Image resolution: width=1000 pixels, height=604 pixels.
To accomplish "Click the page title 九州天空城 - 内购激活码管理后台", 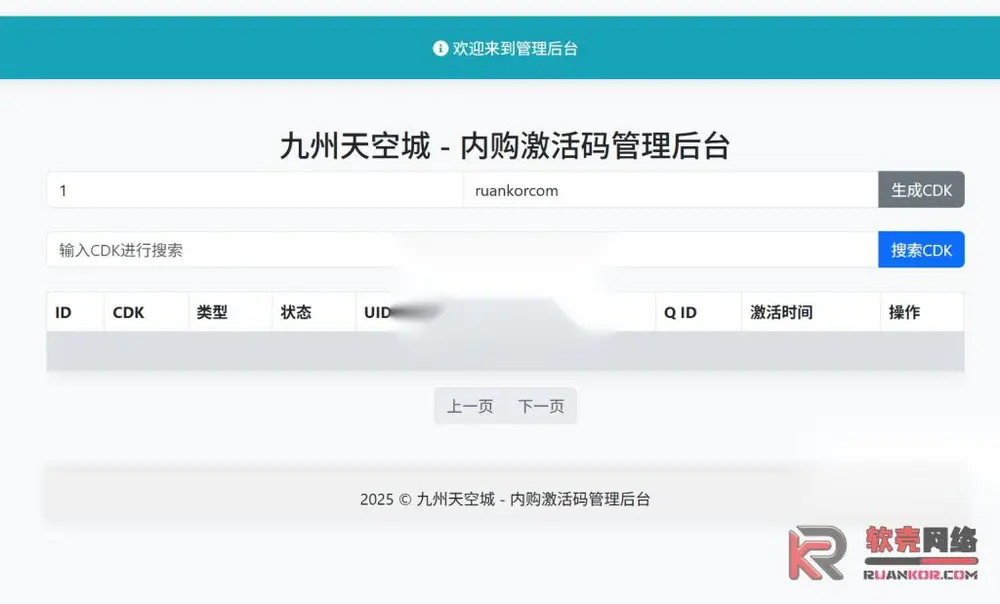I will pos(505,146).
